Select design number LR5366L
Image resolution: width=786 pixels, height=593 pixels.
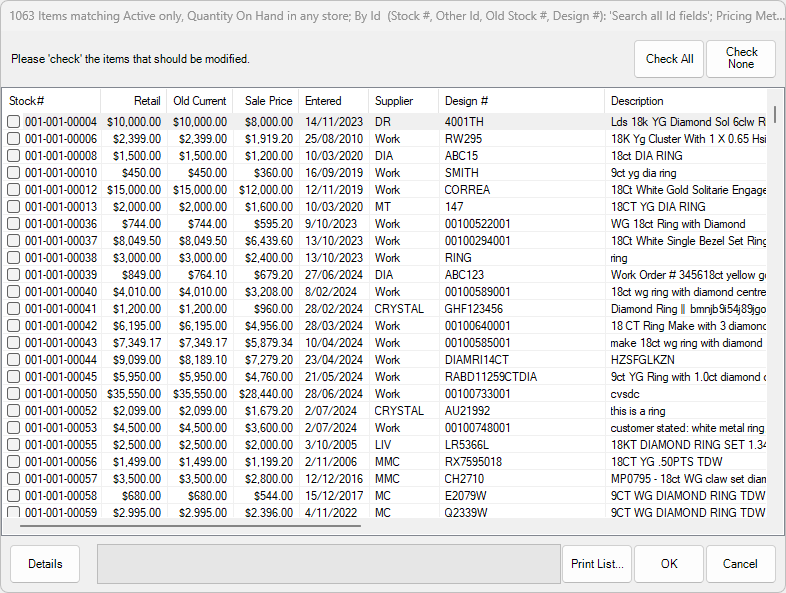click(467, 445)
